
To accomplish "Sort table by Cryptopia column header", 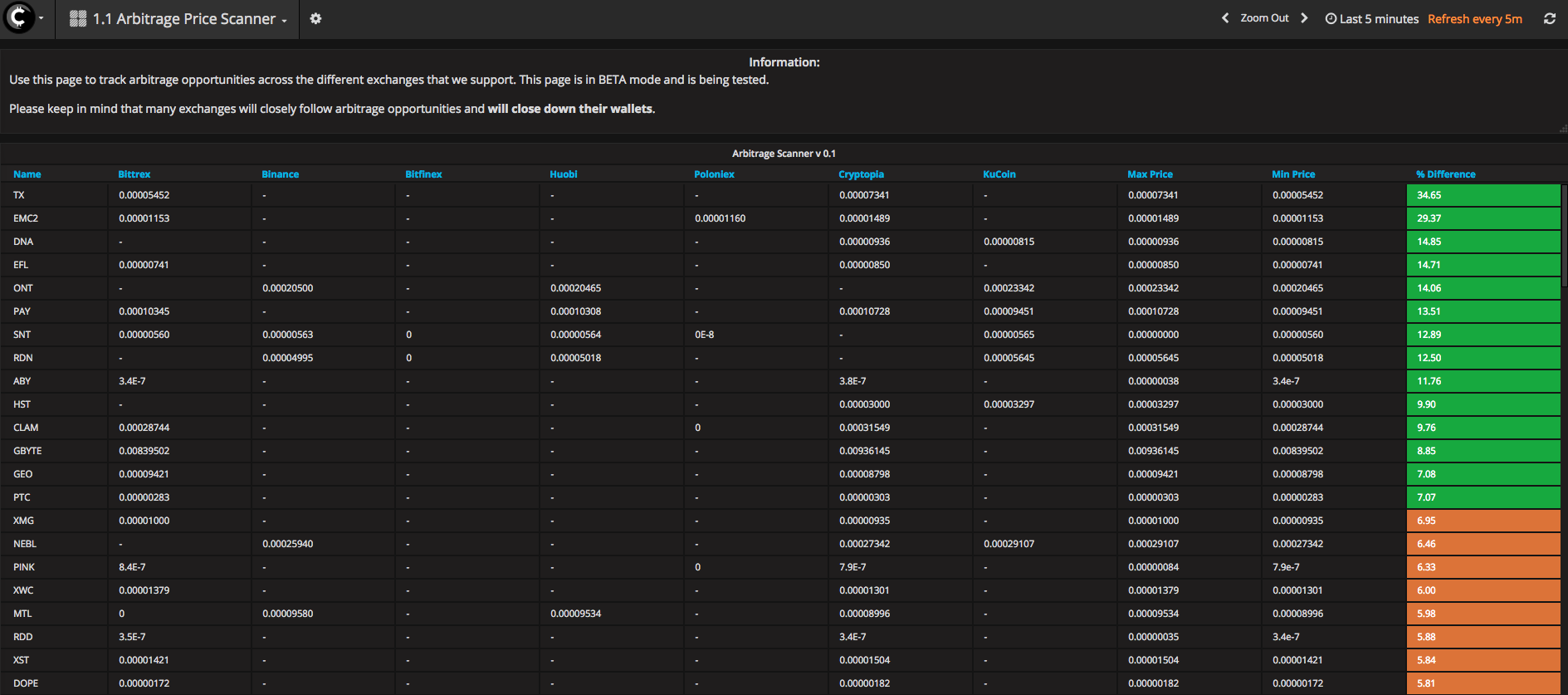I will click(x=861, y=174).
